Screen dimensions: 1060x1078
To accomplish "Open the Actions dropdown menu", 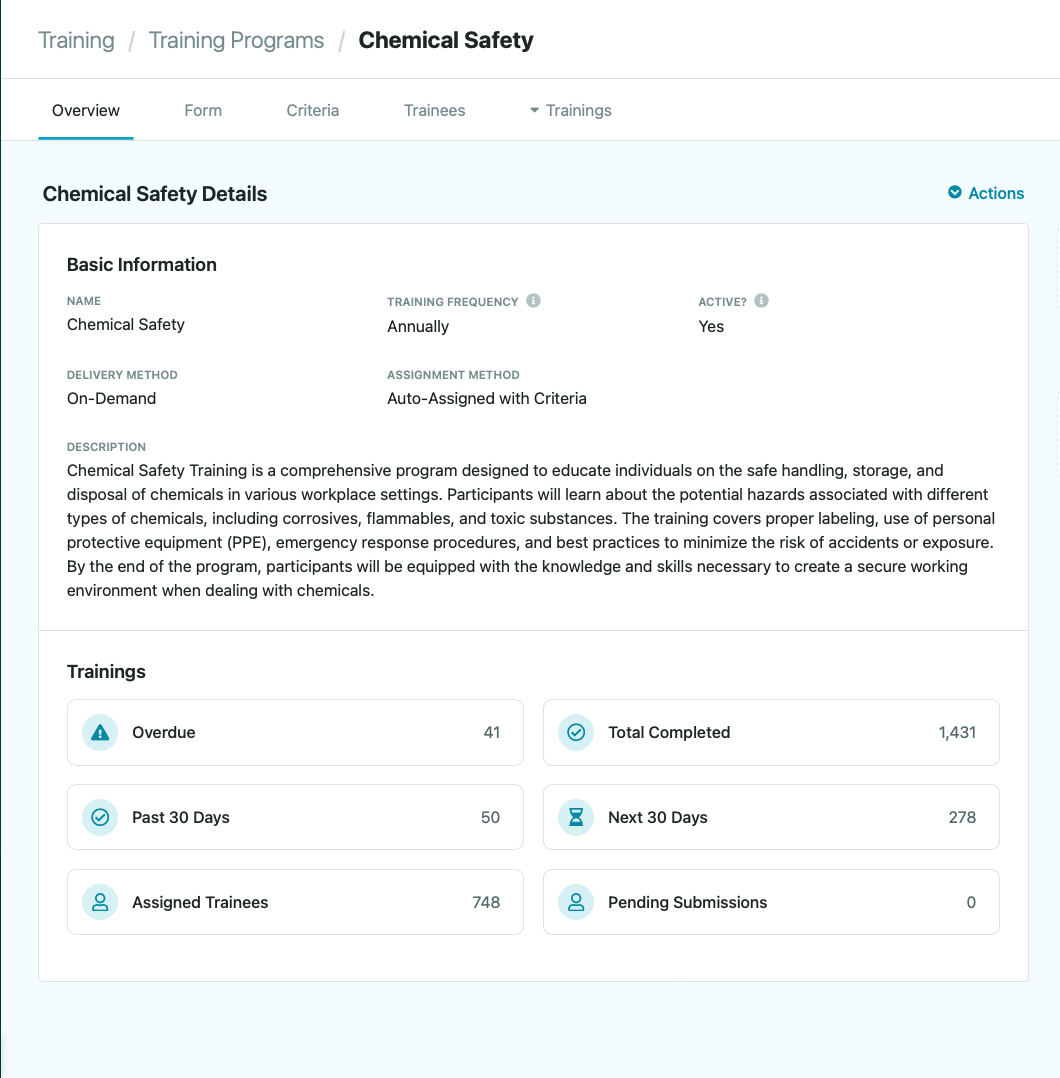I will (x=986, y=193).
